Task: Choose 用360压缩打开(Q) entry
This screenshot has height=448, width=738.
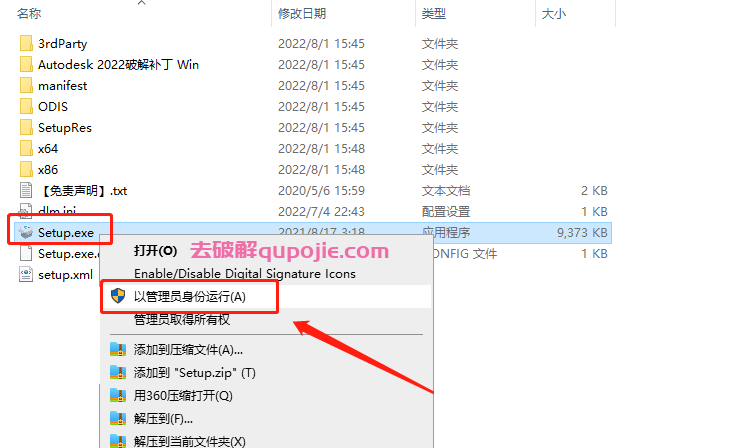Action: (x=183, y=395)
